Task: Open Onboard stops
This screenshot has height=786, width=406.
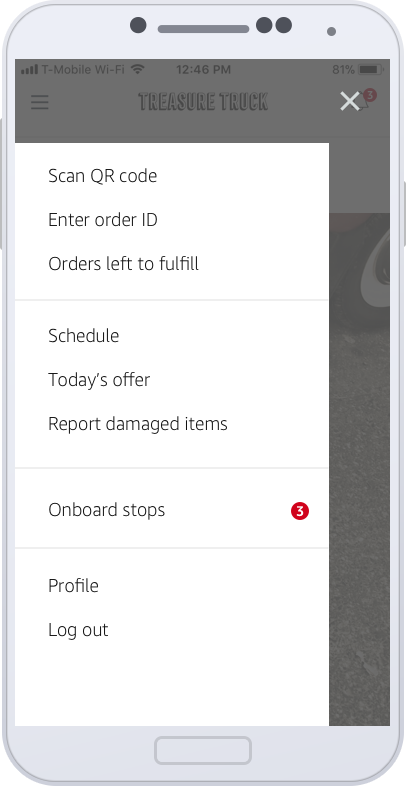Action: [x=172, y=510]
